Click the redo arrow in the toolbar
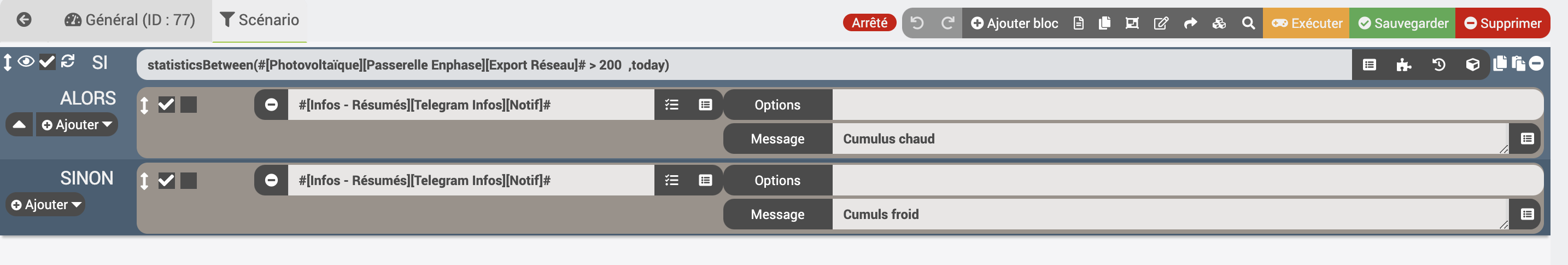 pos(947,23)
